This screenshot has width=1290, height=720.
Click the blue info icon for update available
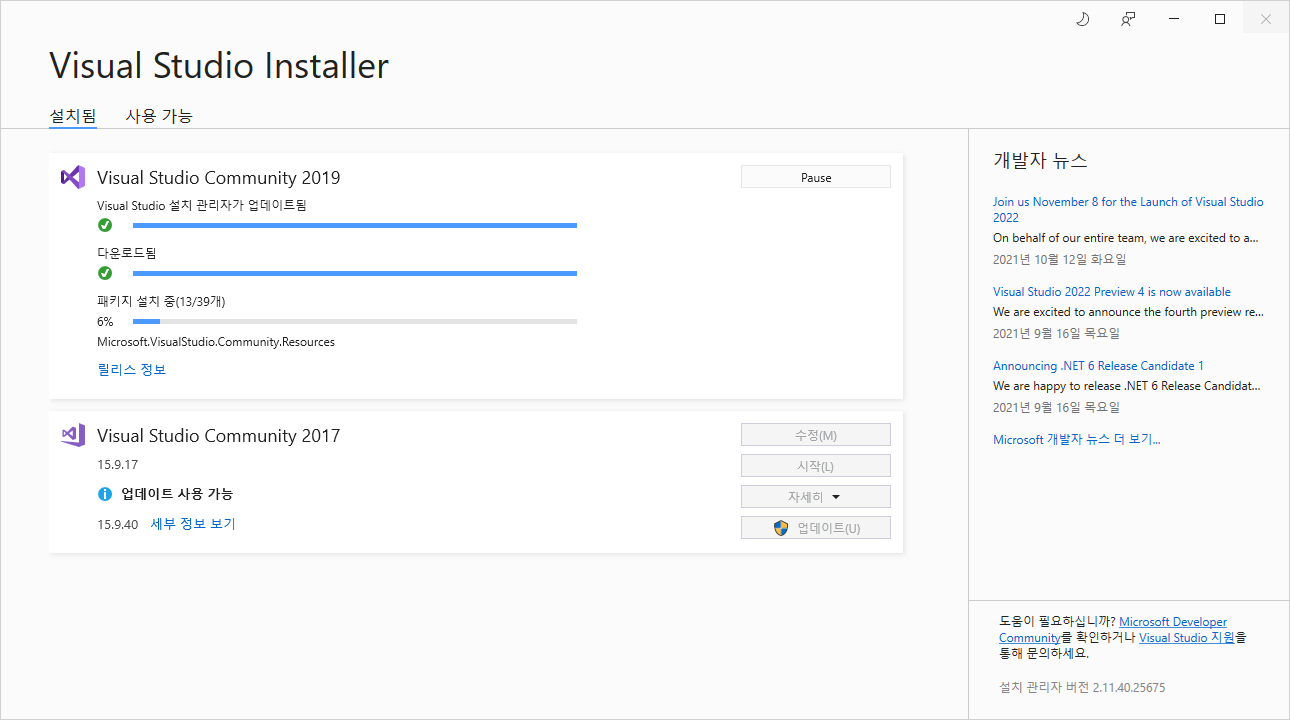[105, 494]
